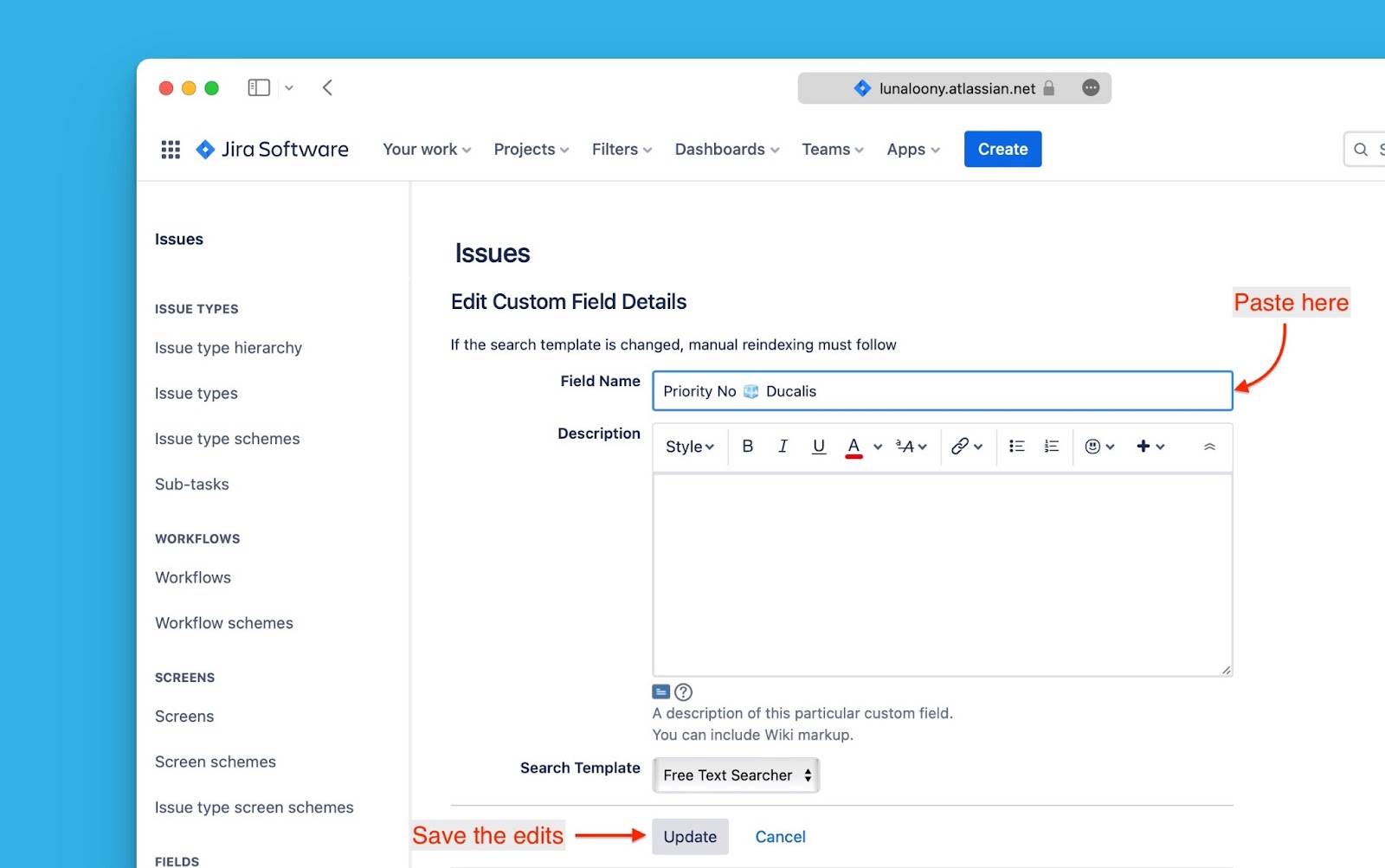This screenshot has height=868, width=1385.
Task: Apply underline formatting in description toolbar
Action: pyautogui.click(x=818, y=447)
